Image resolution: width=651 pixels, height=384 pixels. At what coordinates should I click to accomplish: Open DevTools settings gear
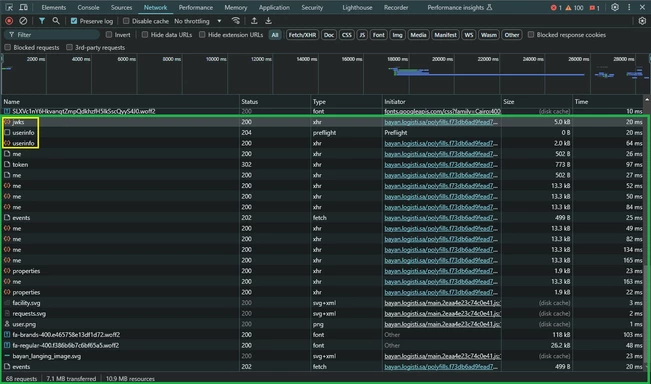click(x=615, y=7)
